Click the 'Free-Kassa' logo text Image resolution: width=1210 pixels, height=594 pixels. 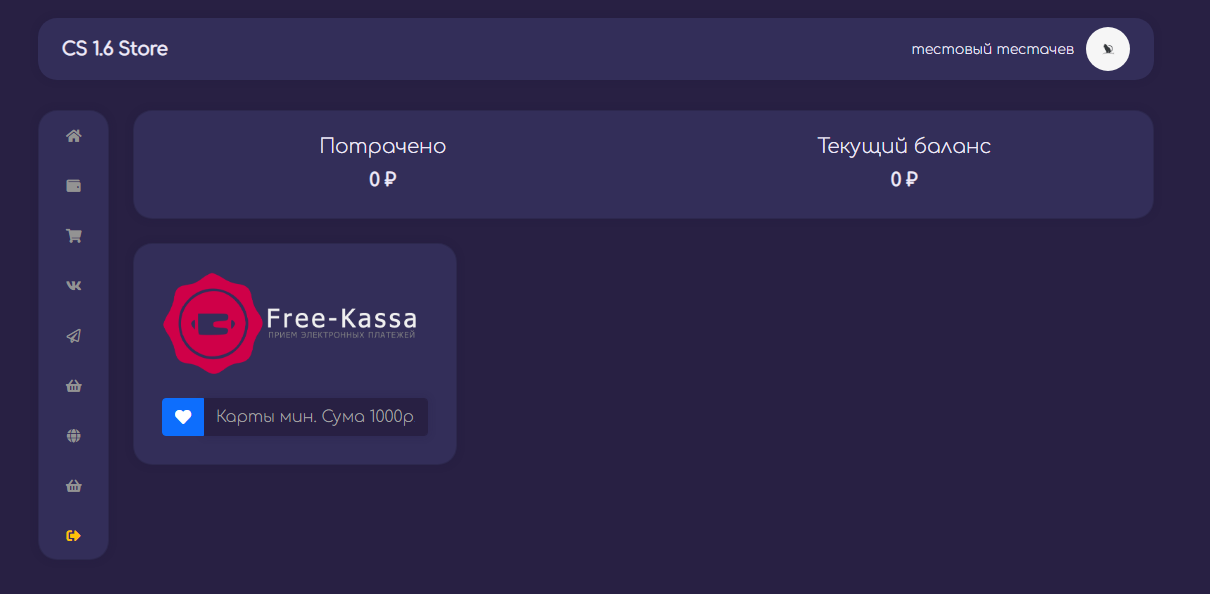coord(341,320)
